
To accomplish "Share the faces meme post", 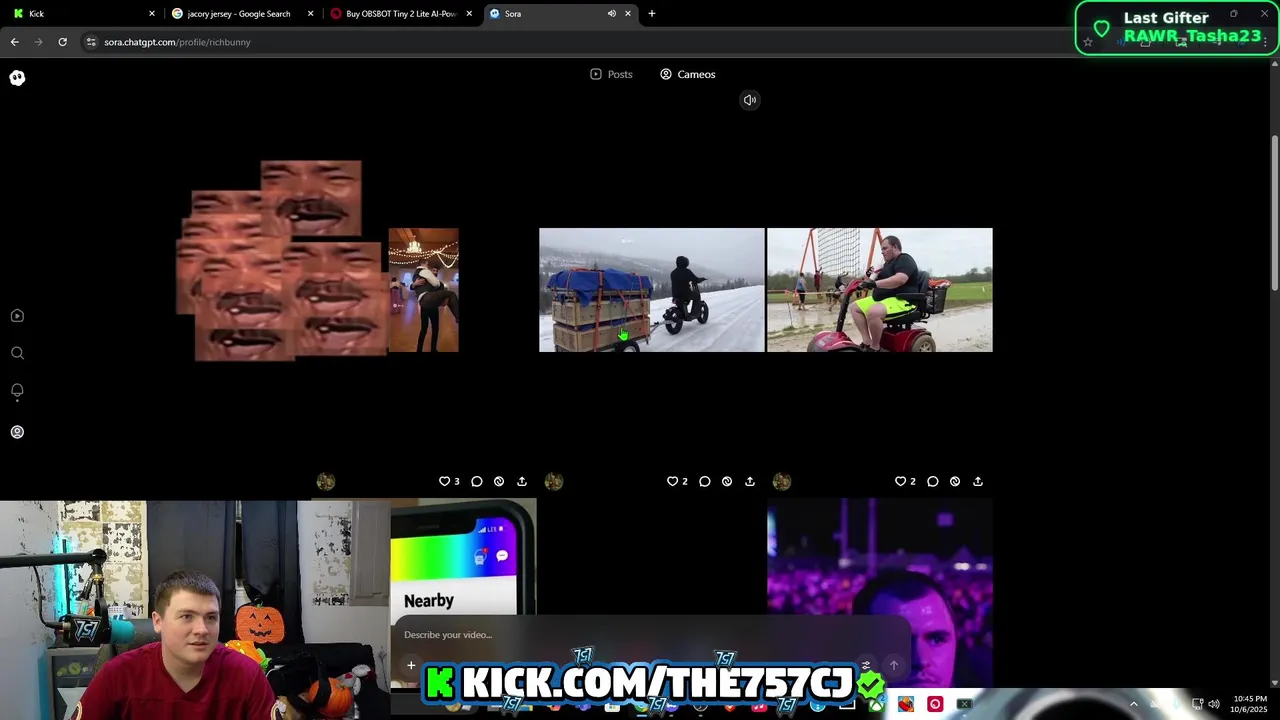I will 522,481.
